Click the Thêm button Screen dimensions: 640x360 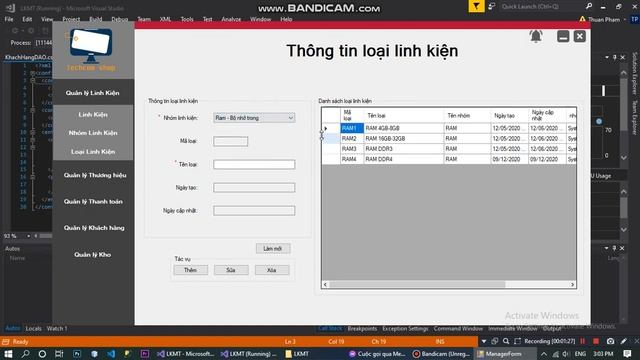click(190, 270)
